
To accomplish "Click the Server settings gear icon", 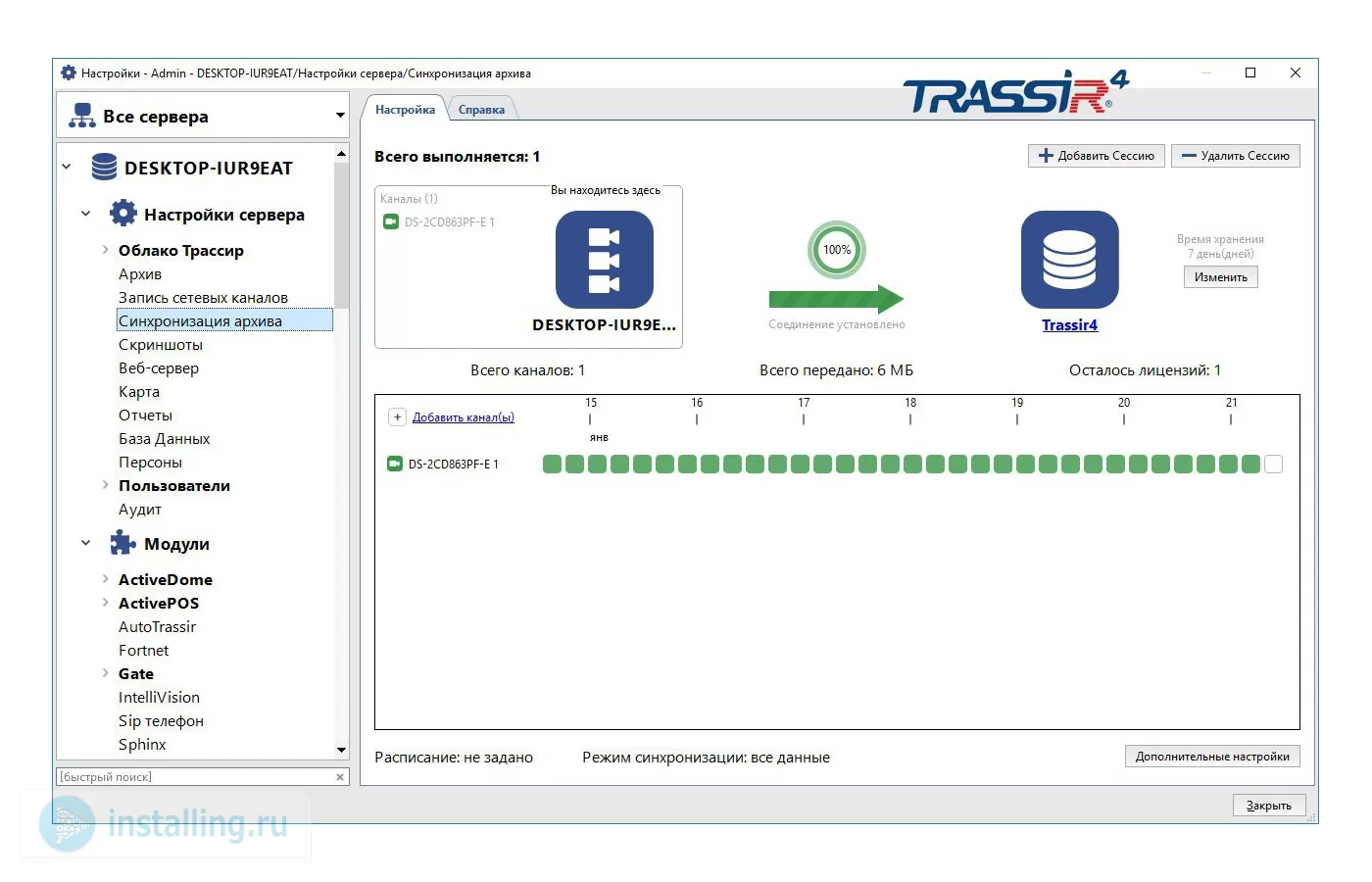I will 123,213.
